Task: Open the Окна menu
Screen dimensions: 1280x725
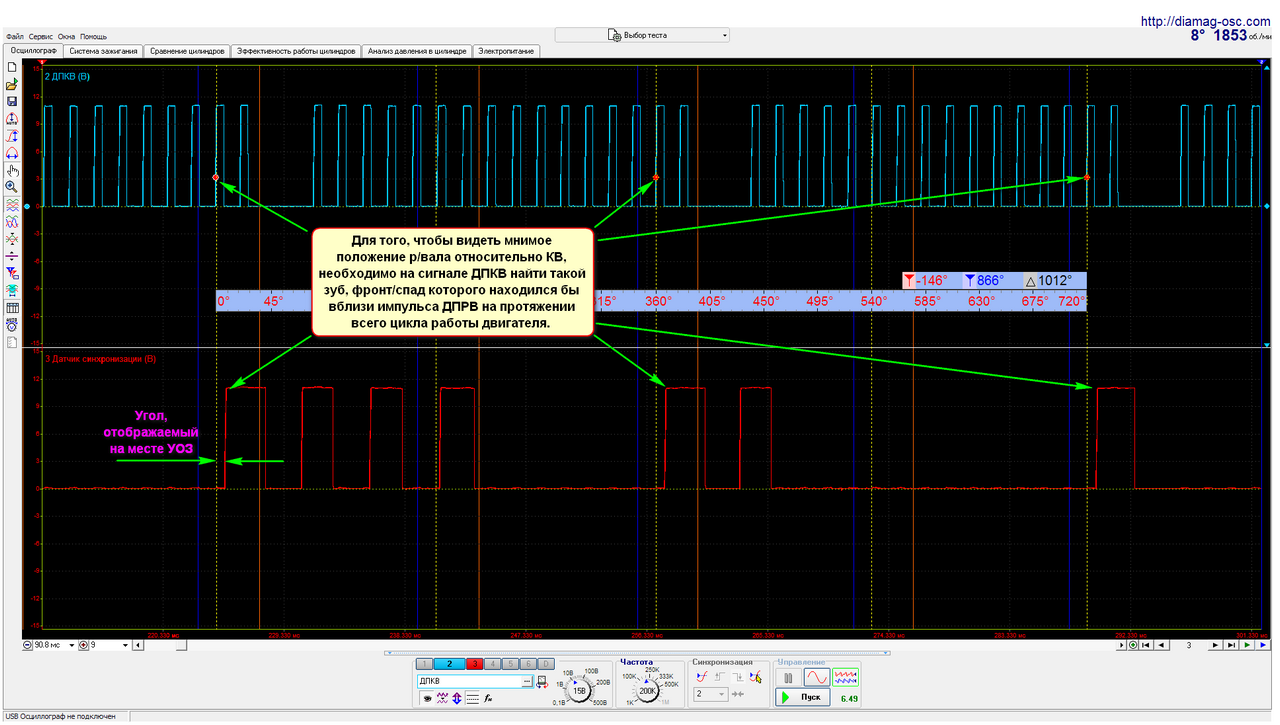Action: click(67, 36)
